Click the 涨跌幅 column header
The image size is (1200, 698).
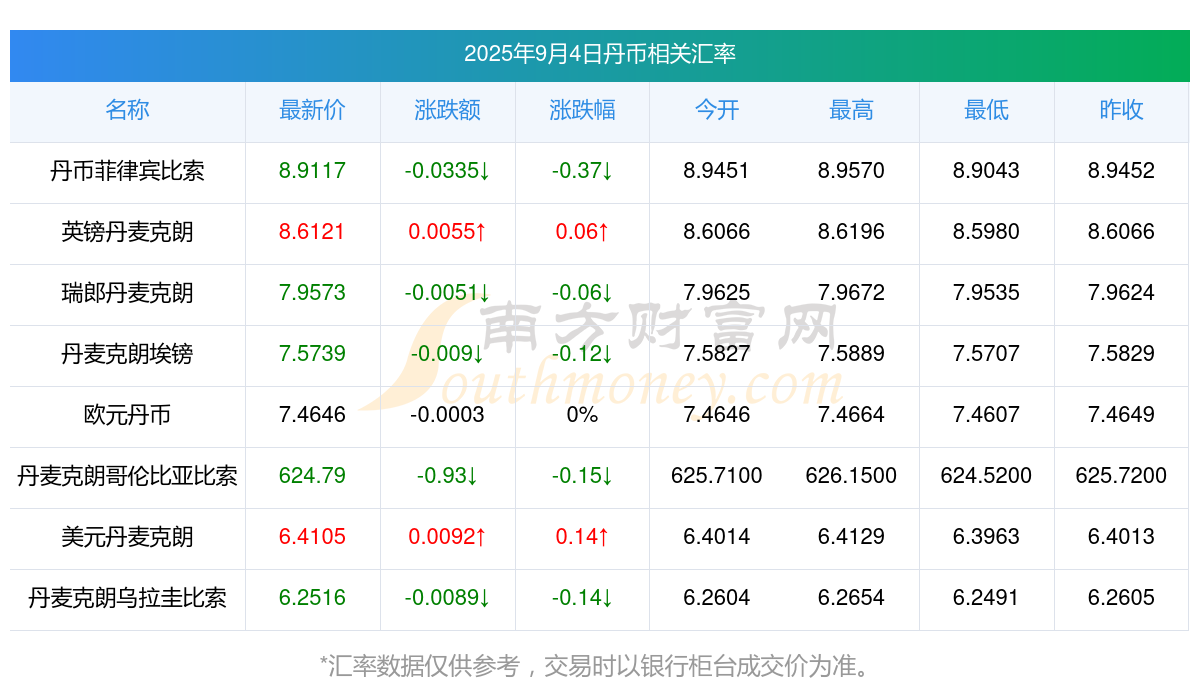(583, 110)
